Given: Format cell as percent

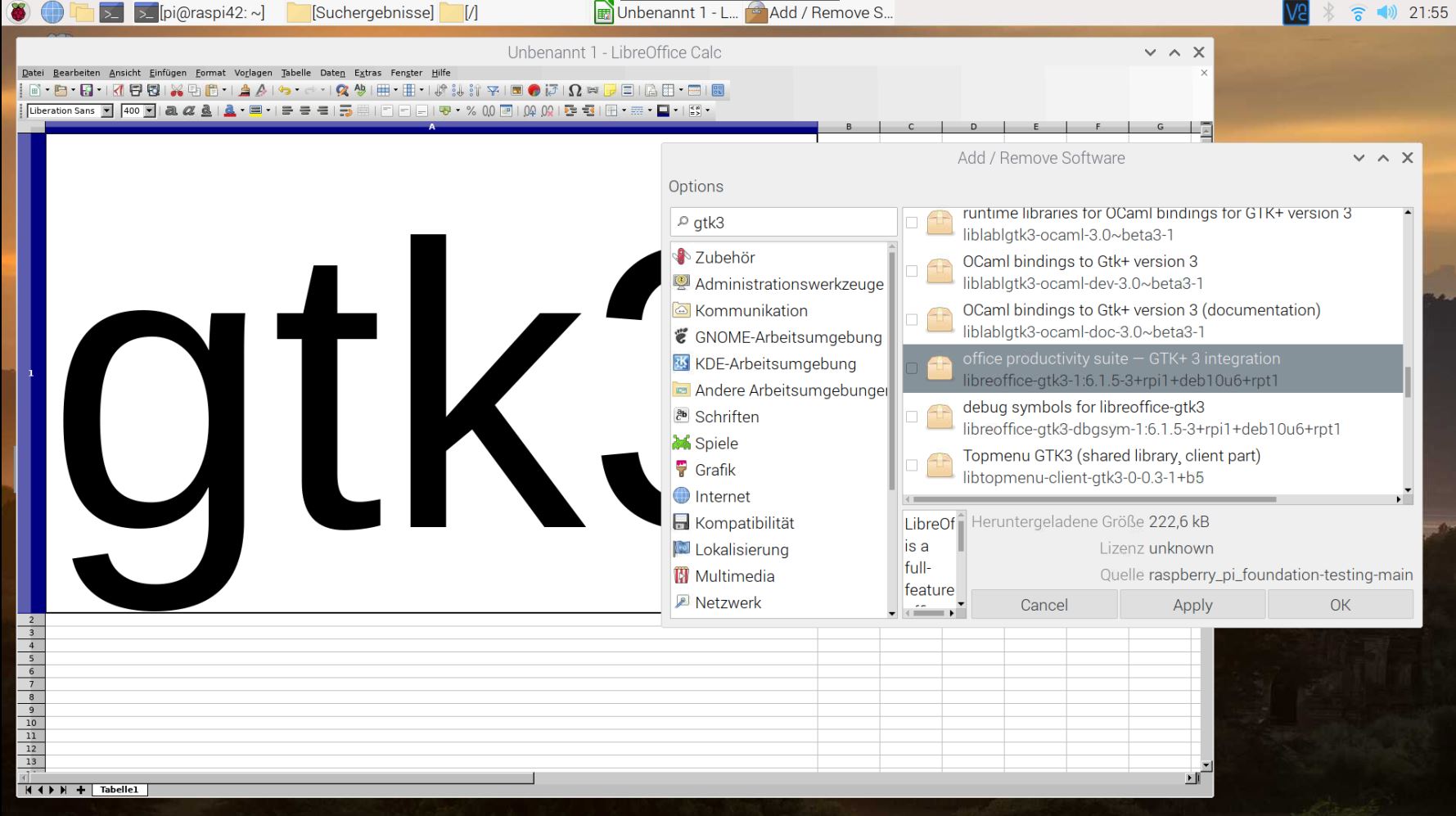Looking at the screenshot, I should [471, 110].
